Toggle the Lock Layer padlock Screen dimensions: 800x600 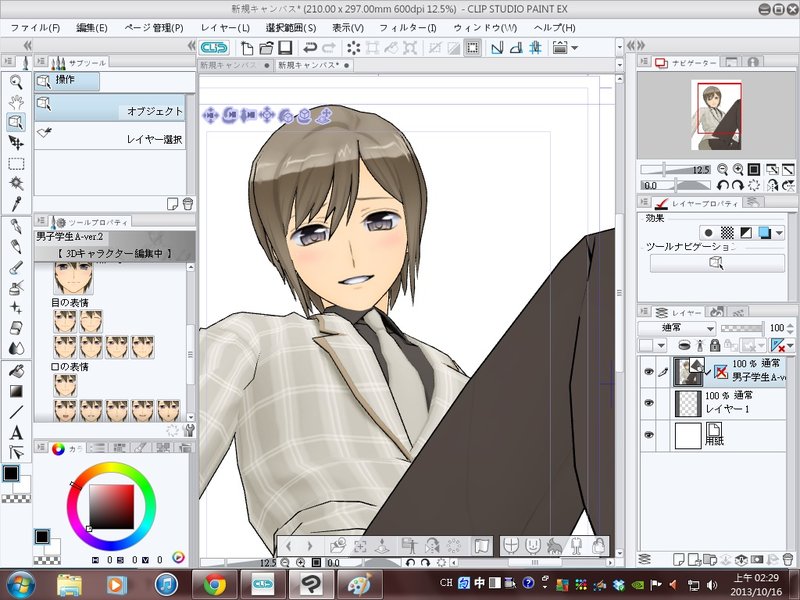pyautogui.click(x=715, y=345)
